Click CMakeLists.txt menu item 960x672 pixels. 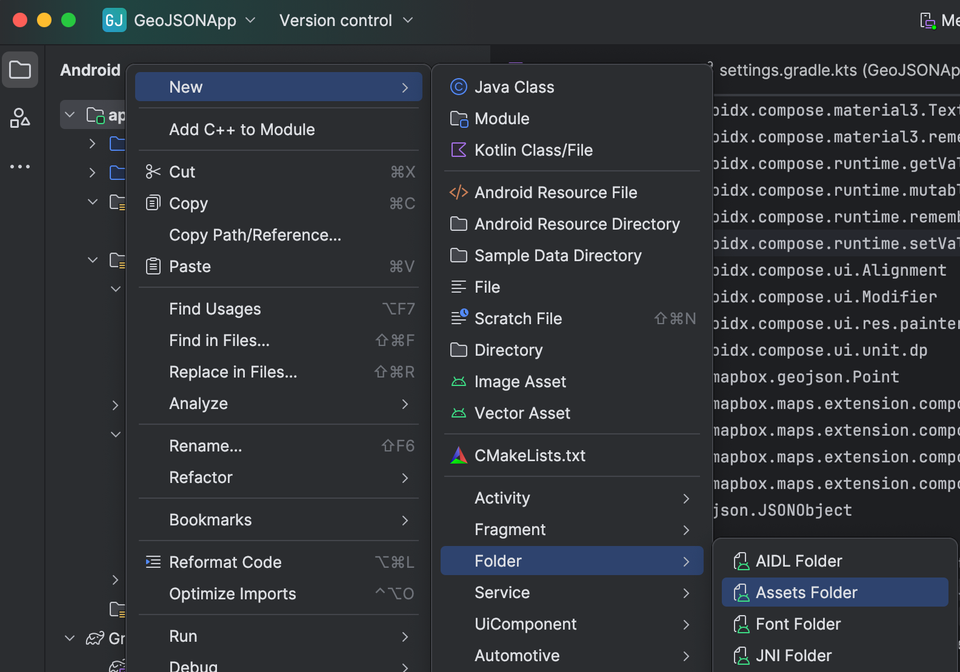click(530, 455)
